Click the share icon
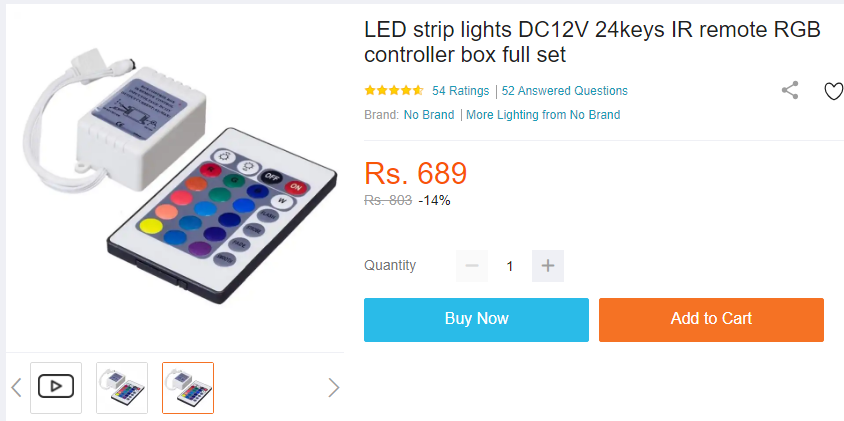 (x=790, y=90)
